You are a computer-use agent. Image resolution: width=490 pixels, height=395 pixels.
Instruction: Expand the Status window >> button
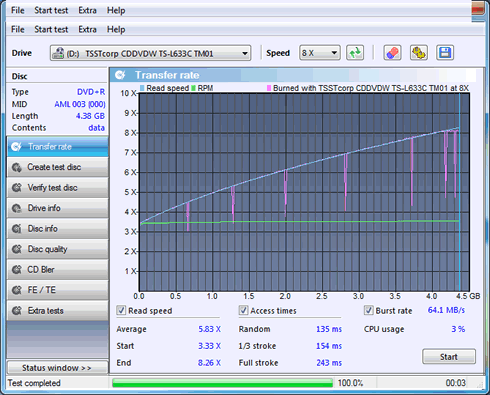coord(57,368)
